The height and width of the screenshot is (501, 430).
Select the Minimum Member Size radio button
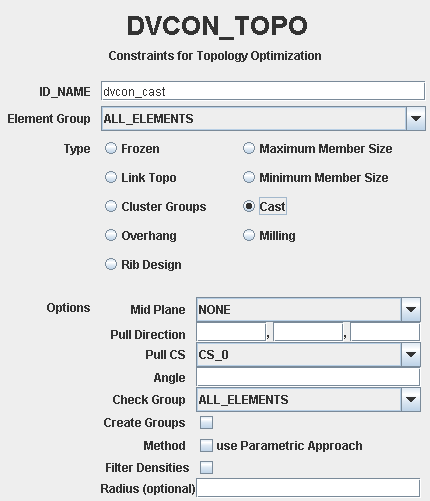249,177
